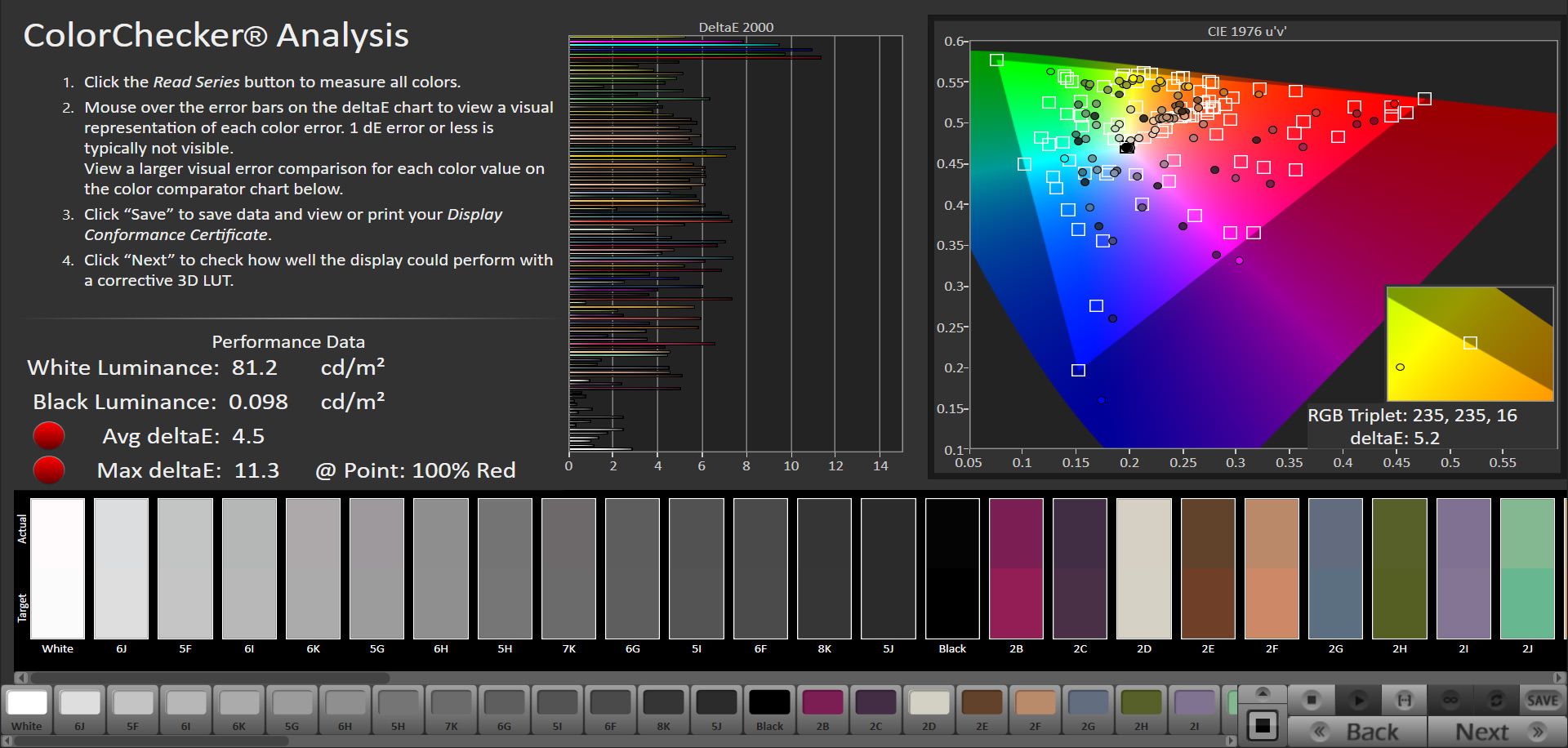Select the 2D beige swatch in bottom strip

coord(929,710)
